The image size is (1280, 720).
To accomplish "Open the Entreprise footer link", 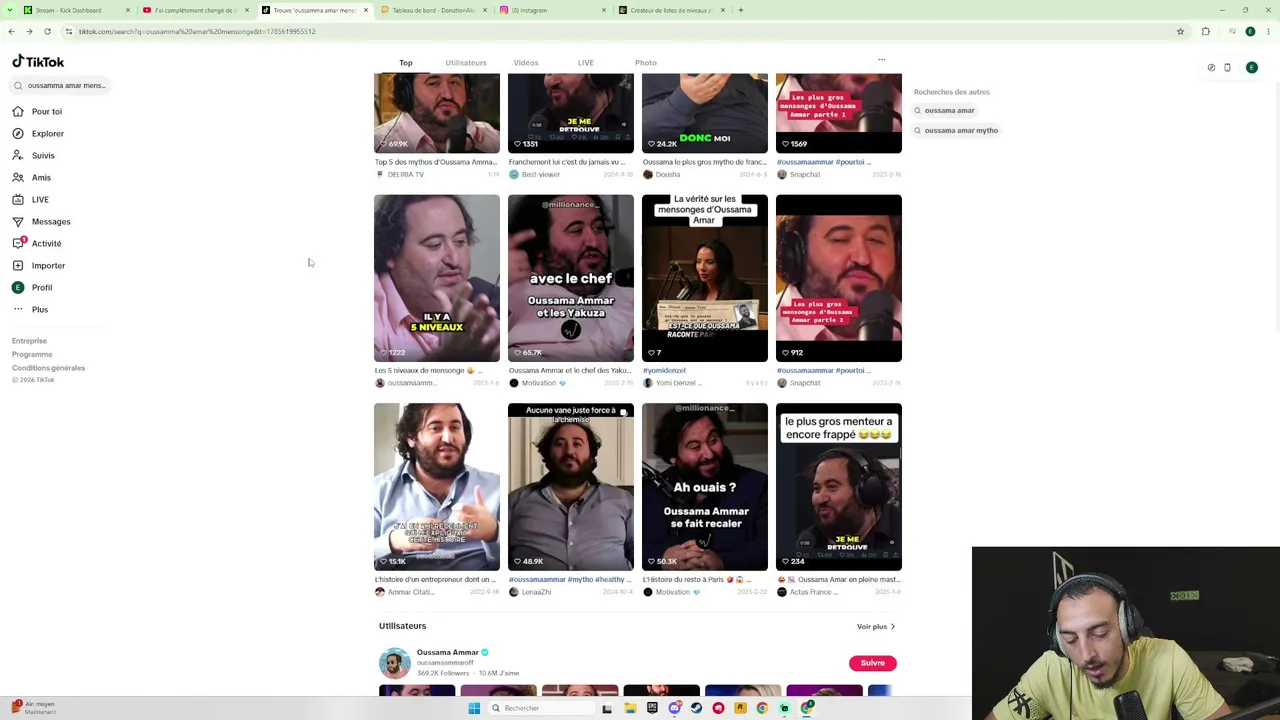I will [29, 341].
